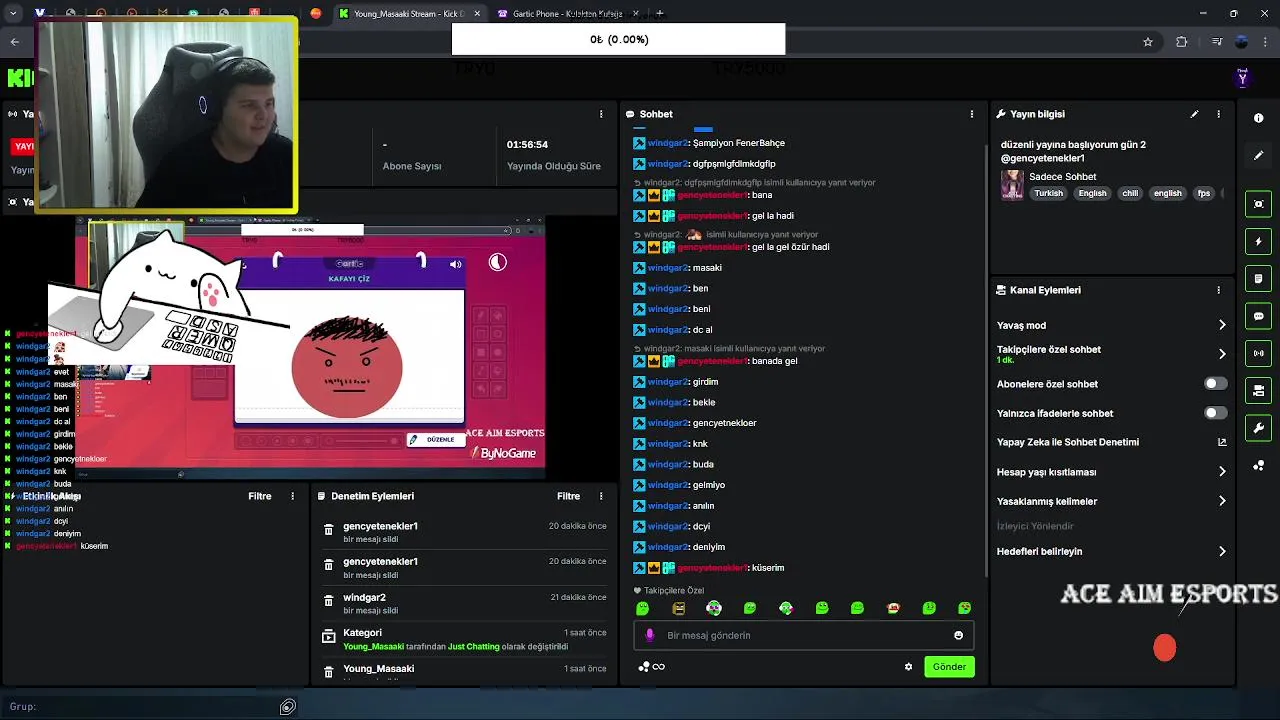The height and width of the screenshot is (720, 1280).
Task: Go back with browser arrow
Action: (14, 42)
